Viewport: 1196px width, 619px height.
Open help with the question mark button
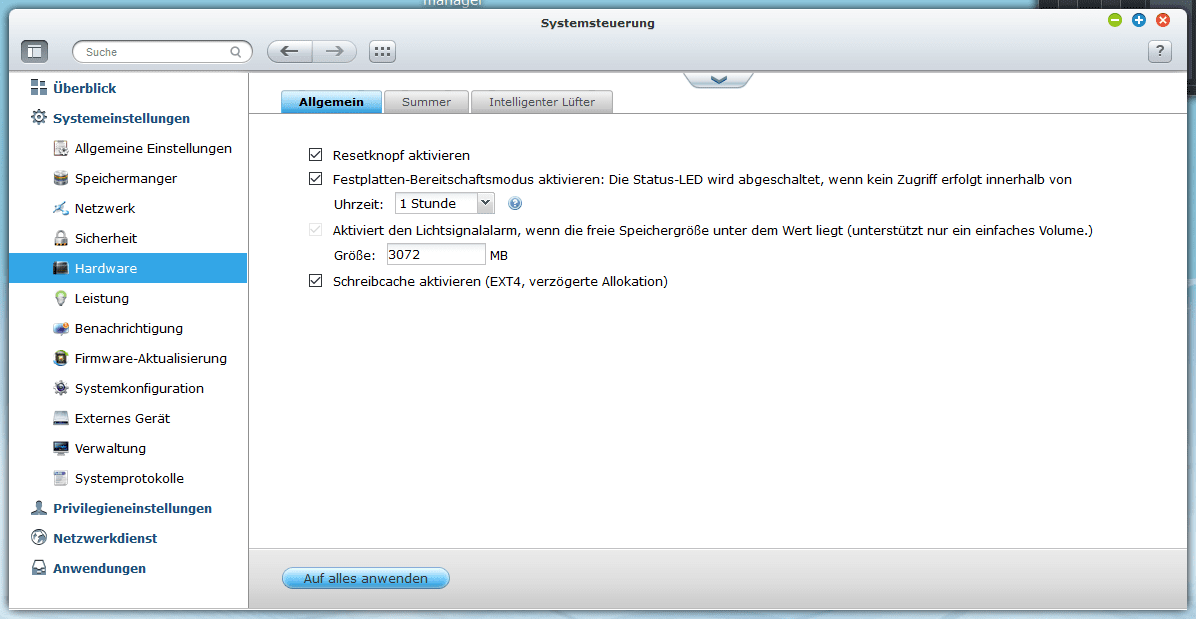(1159, 51)
